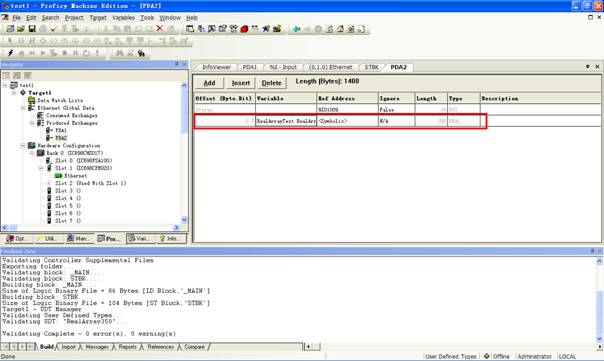This screenshot has width=604, height=361.
Task: Click the red checkmark Validate icon
Action: 54,29
